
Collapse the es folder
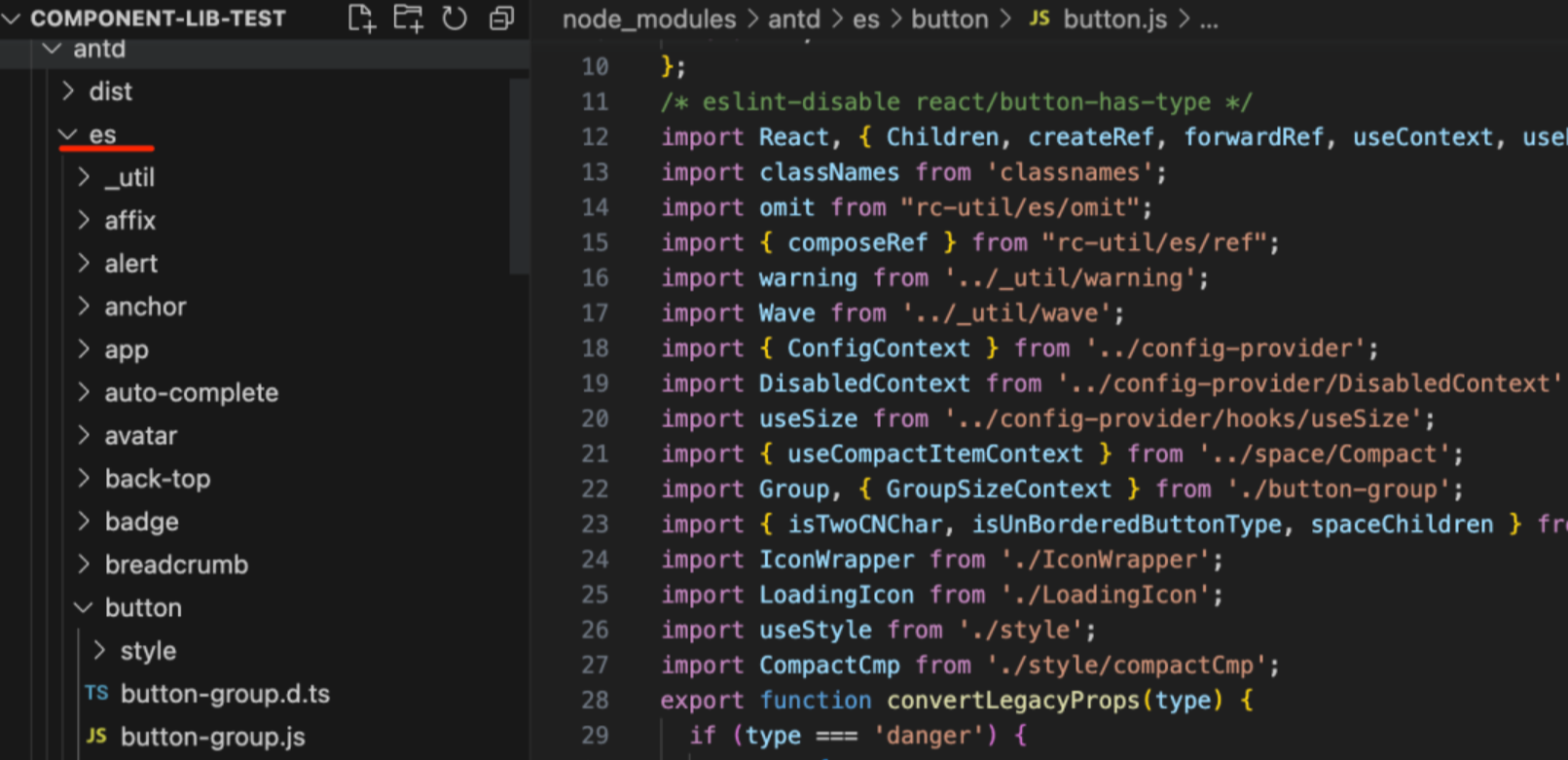tap(68, 134)
